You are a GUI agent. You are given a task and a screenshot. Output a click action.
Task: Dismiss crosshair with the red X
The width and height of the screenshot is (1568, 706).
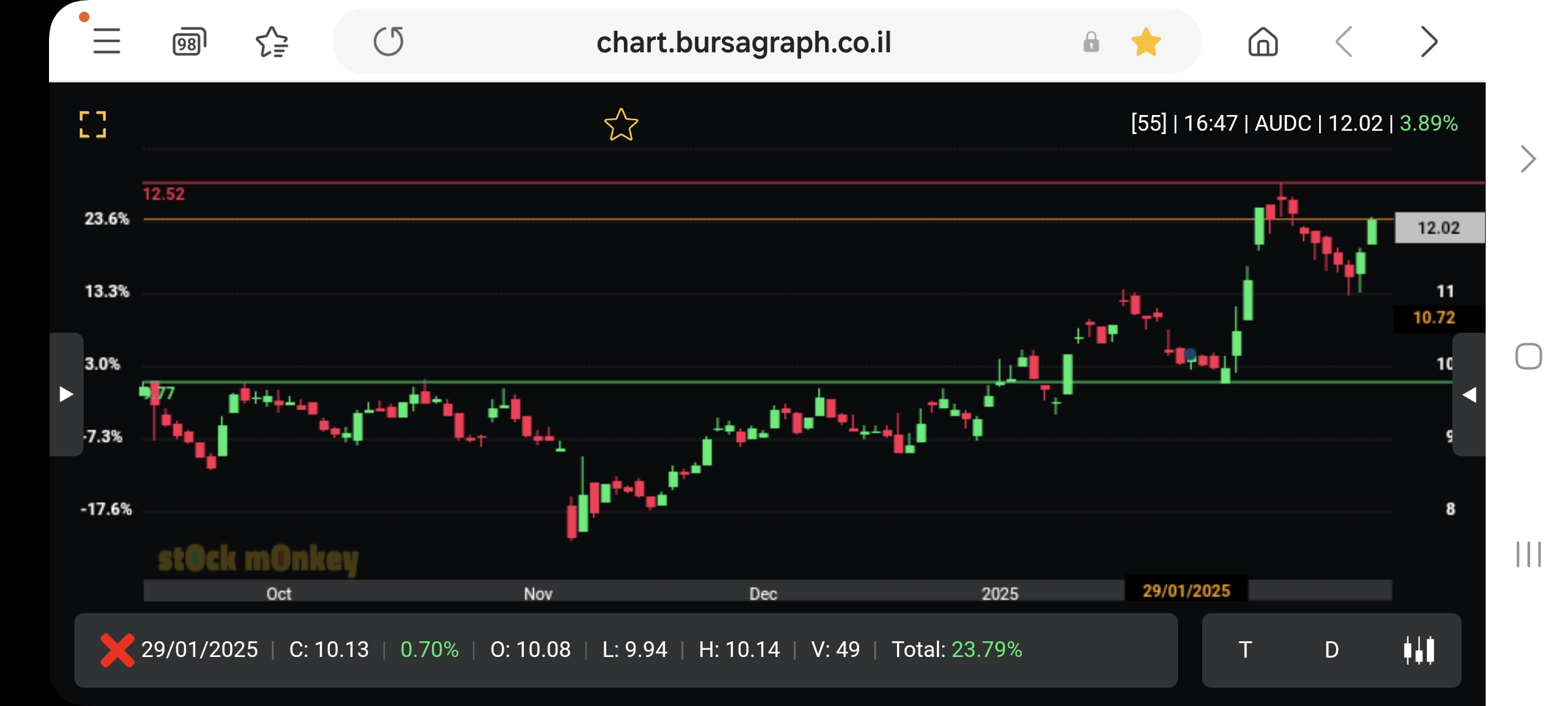[x=117, y=650]
